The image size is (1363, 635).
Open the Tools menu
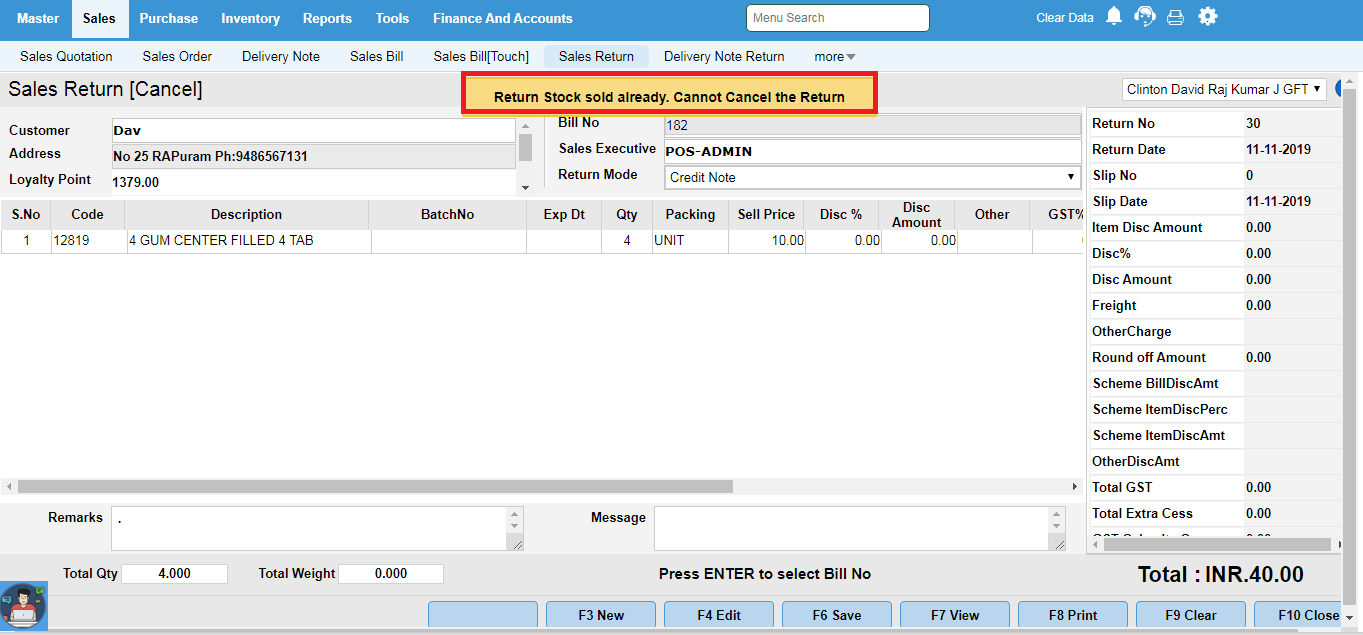click(393, 18)
